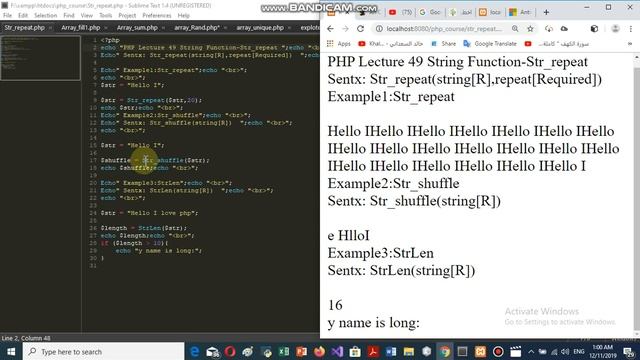Open the Tools menu

click(x=106, y=16)
